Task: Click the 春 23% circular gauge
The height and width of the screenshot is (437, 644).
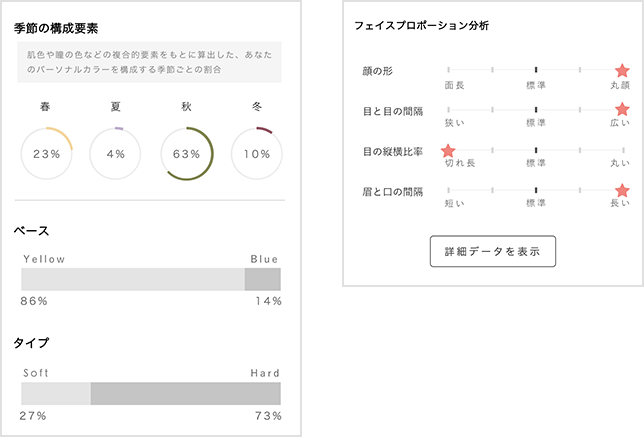Action: pos(47,154)
